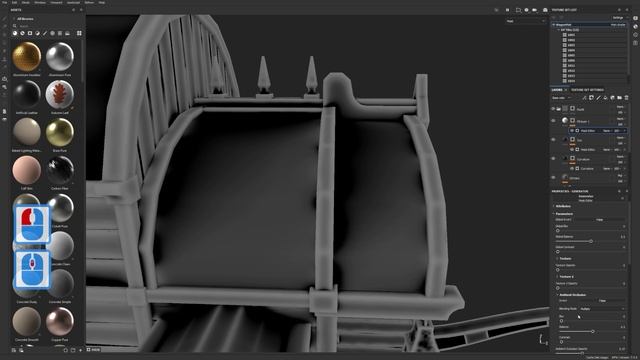The image size is (640, 360).
Task: Open the Window menu
Action: pyautogui.click(x=40, y=2)
